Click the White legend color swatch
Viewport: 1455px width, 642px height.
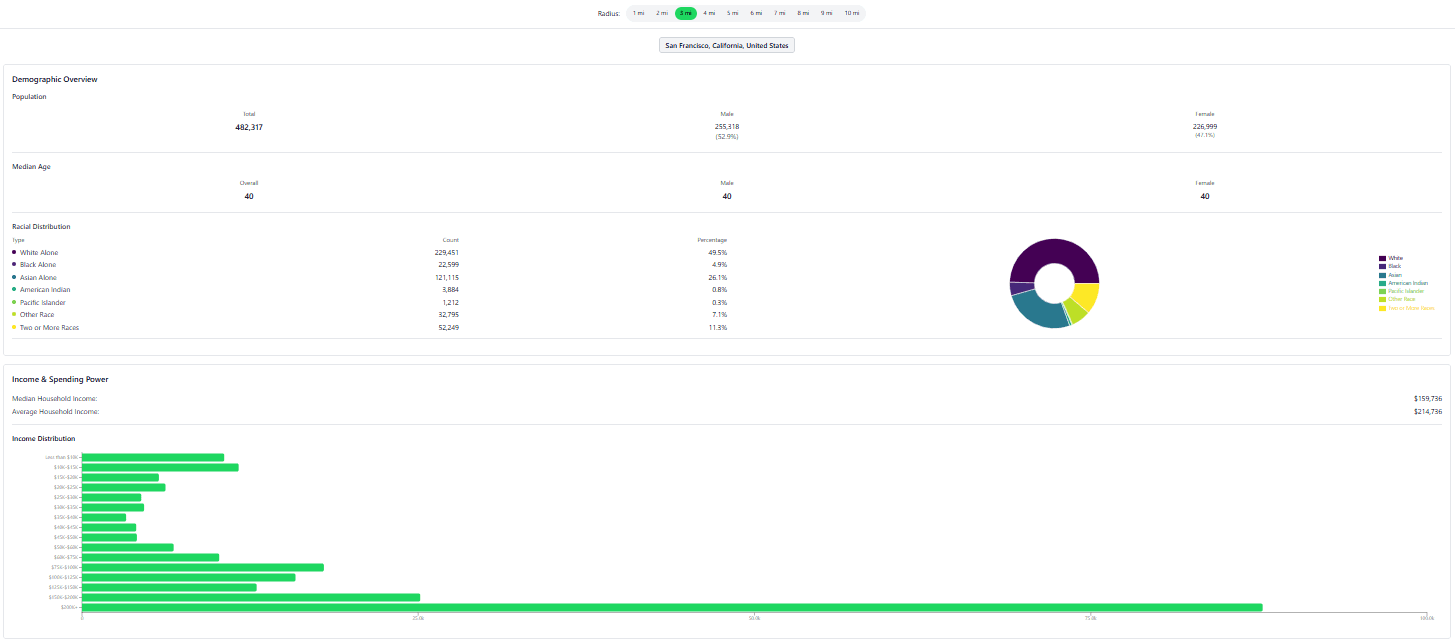coord(1382,258)
